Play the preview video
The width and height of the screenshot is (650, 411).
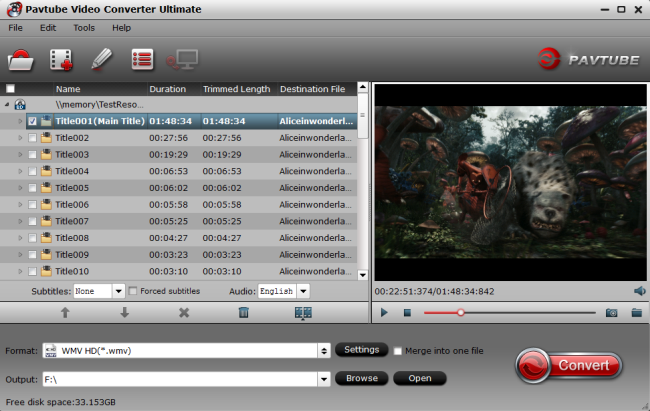pos(384,312)
